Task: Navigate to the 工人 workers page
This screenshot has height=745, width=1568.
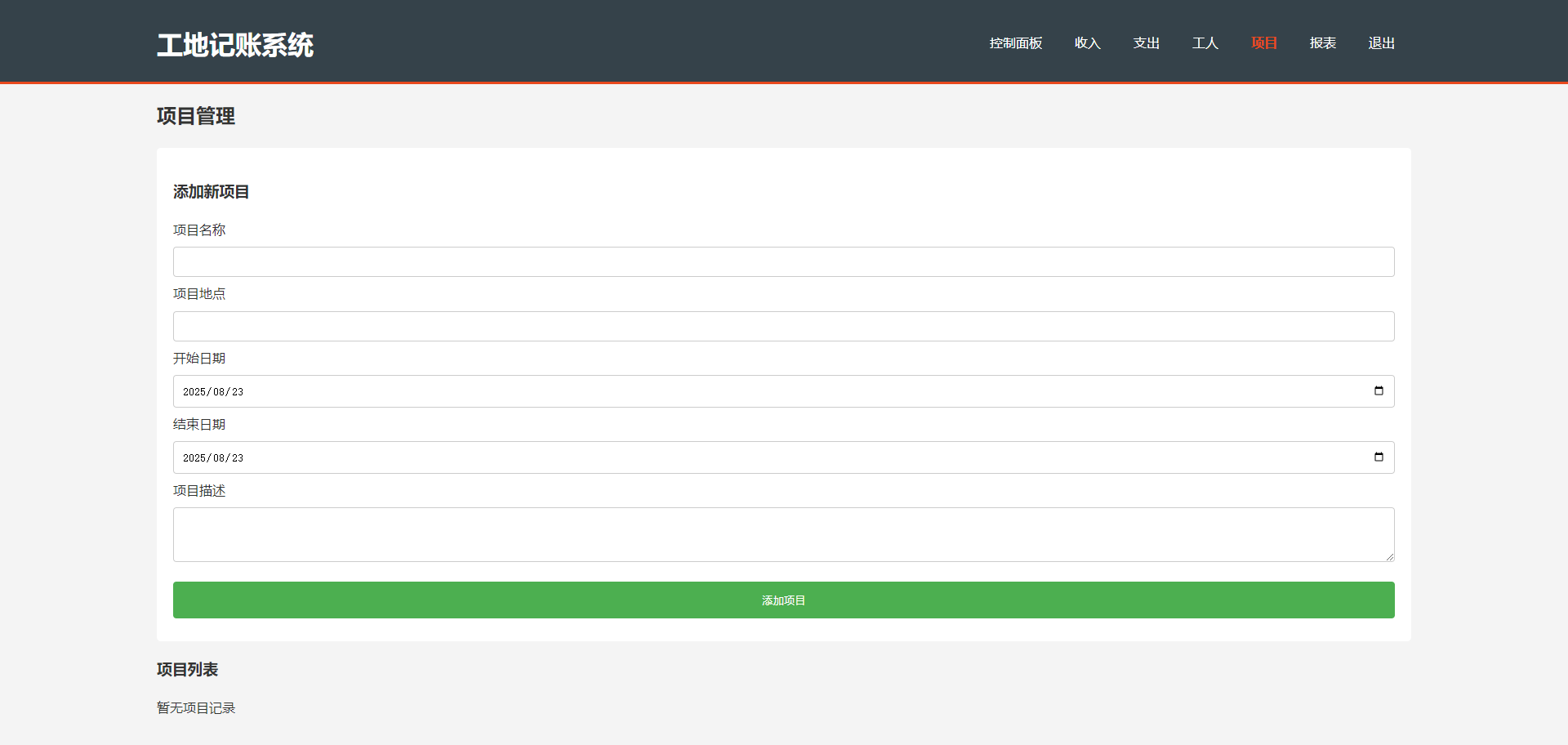Action: click(1205, 43)
